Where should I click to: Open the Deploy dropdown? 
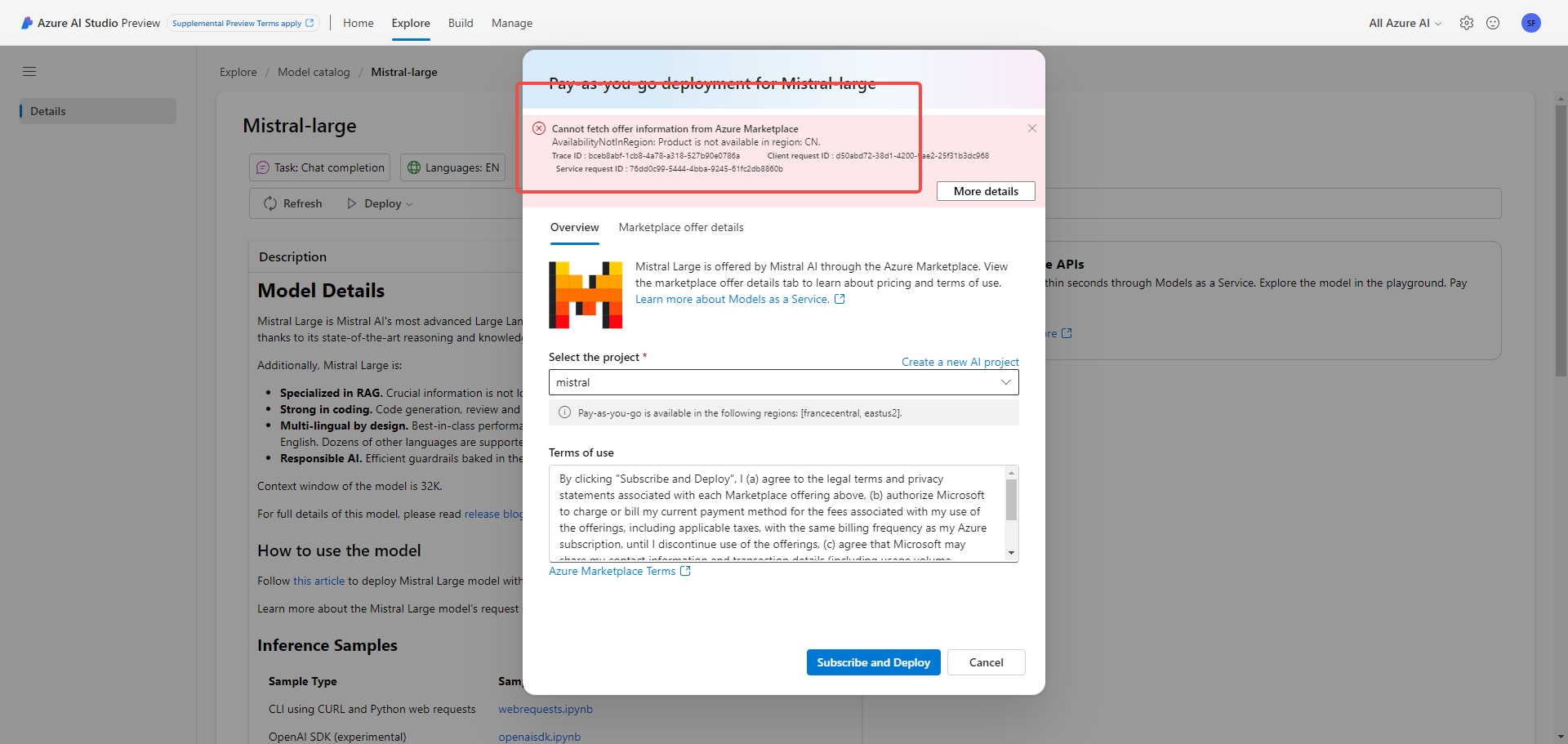tap(380, 203)
